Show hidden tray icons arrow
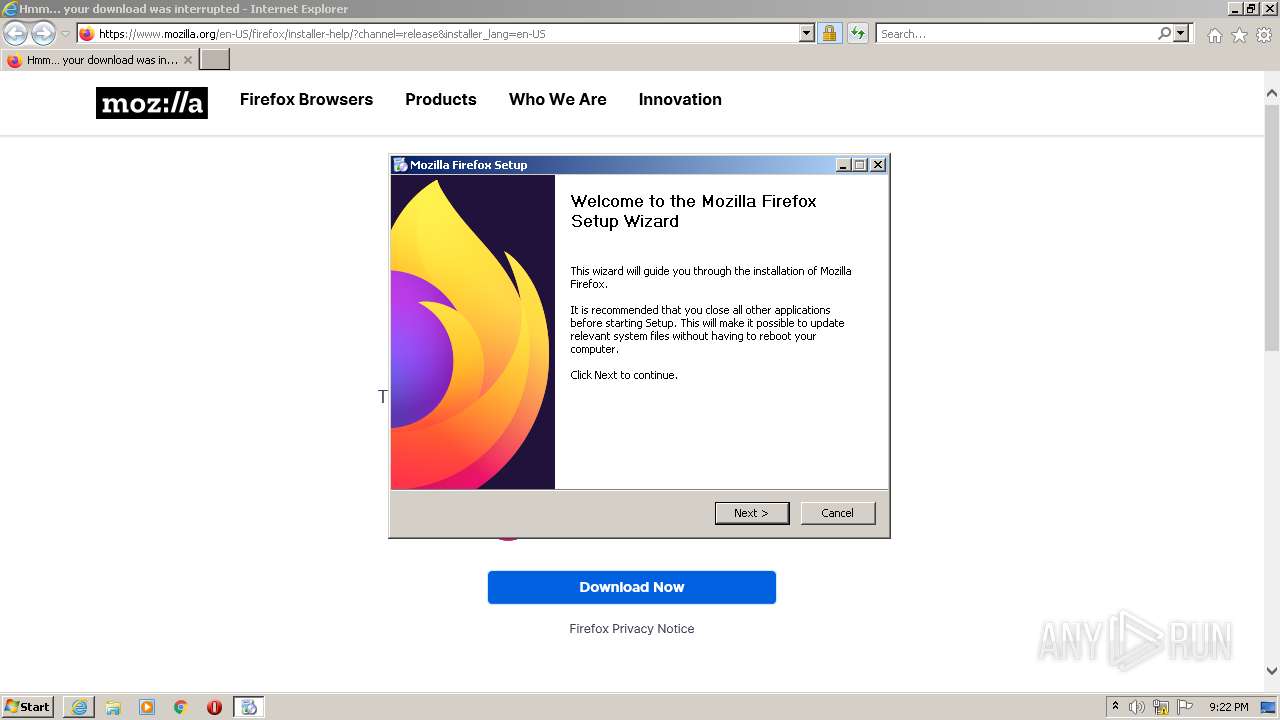 tap(1115, 707)
